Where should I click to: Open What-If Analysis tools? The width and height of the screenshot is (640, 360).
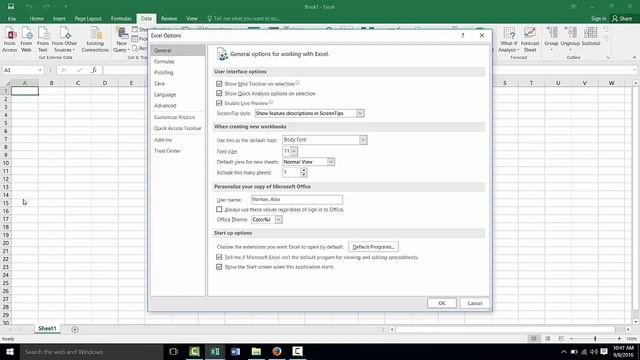coord(509,40)
